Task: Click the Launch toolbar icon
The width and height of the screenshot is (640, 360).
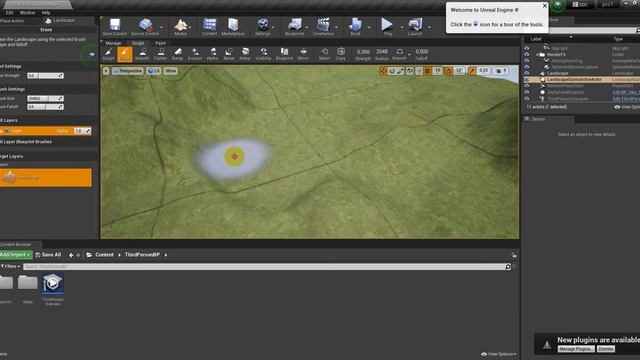Action: (415, 27)
